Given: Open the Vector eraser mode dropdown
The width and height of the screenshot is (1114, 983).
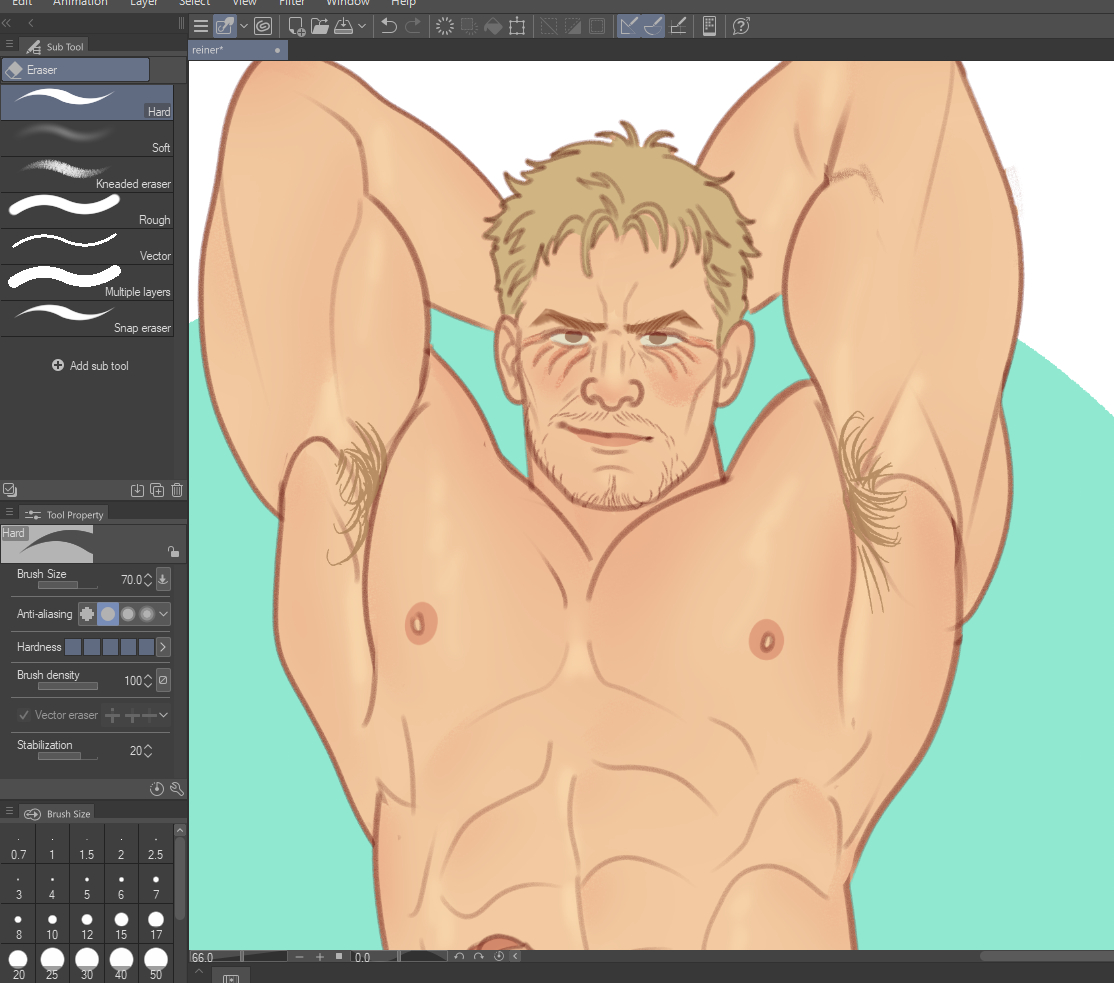Looking at the screenshot, I should click(163, 715).
